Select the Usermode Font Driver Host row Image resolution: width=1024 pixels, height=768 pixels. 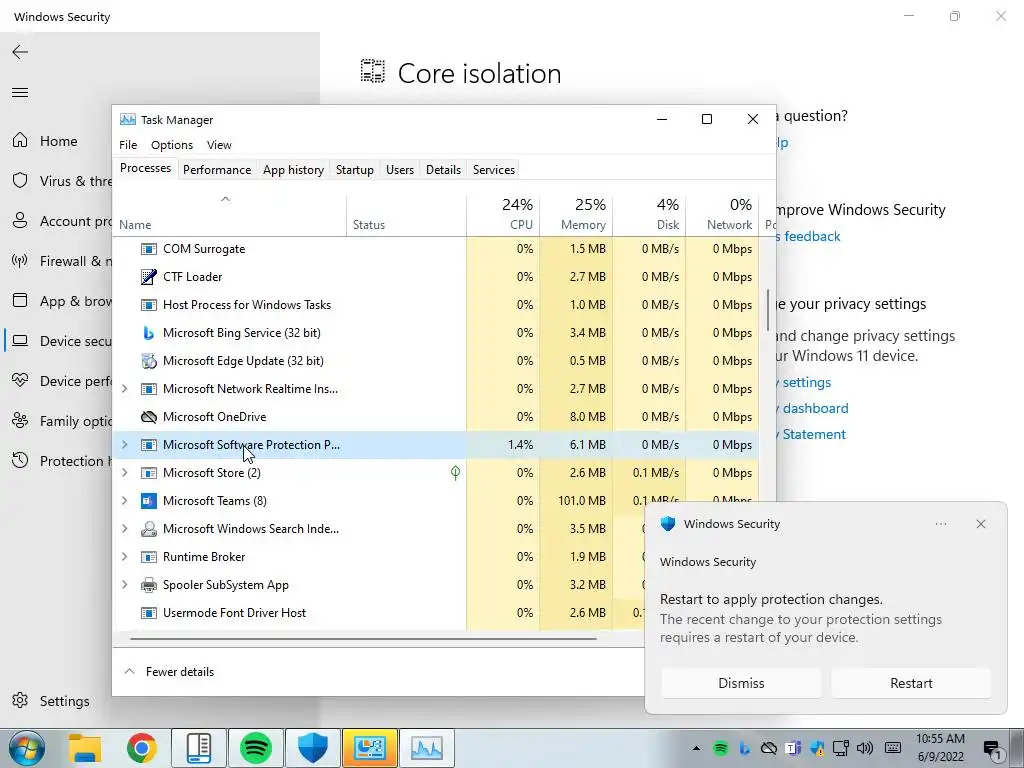coord(379,613)
